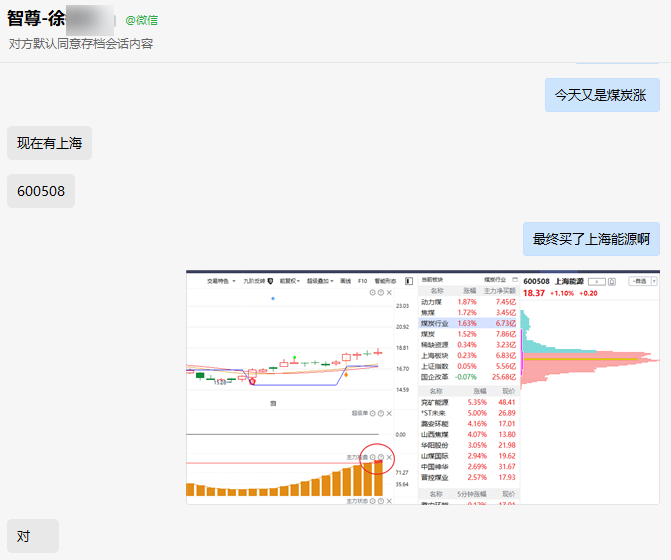Click the shield icon beside 九阶反转 in the image
Screen dimensions: 671x560
point(270,281)
